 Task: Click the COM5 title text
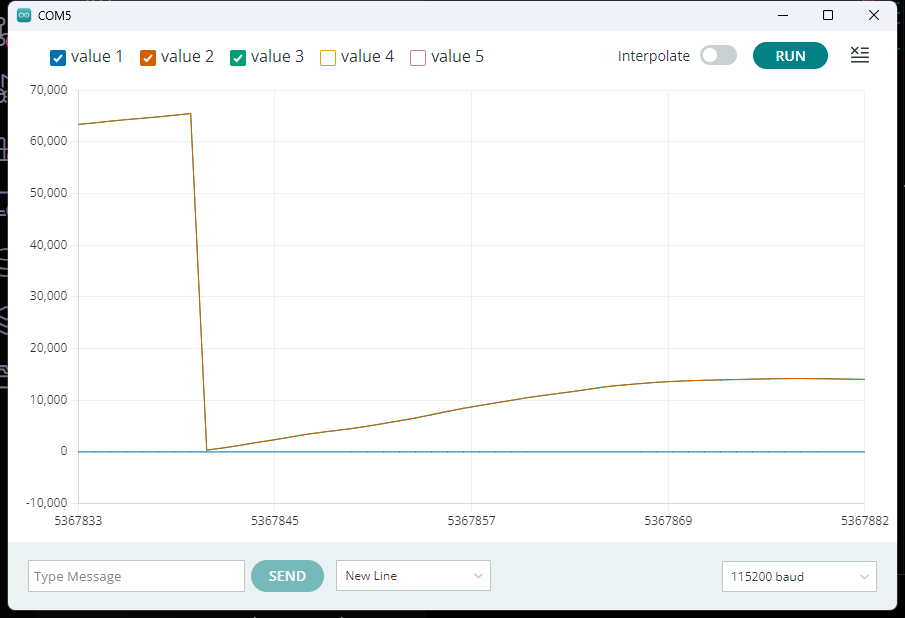pyautogui.click(x=55, y=16)
